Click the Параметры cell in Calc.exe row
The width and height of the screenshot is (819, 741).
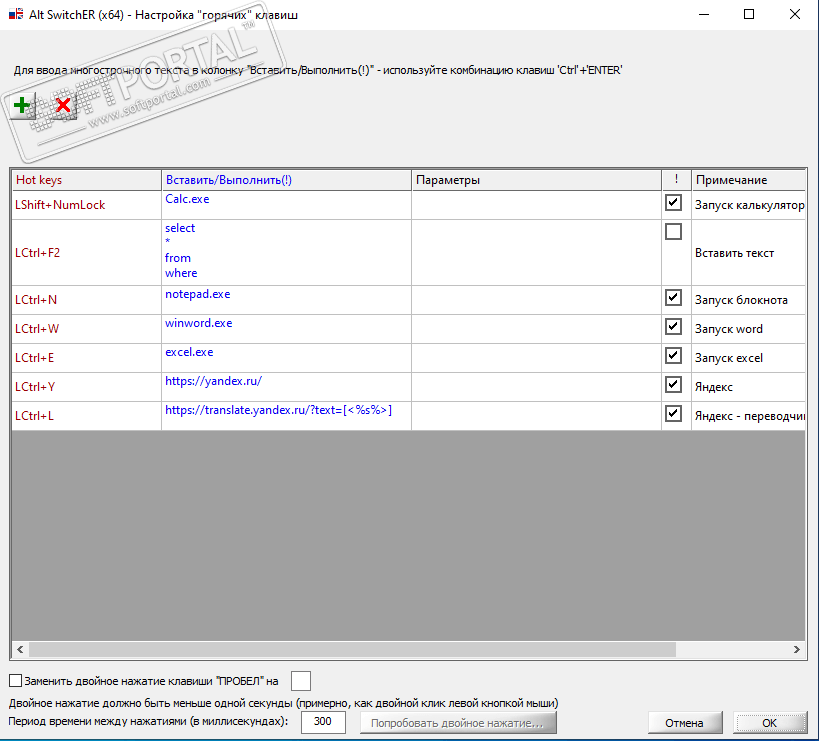click(x=536, y=205)
